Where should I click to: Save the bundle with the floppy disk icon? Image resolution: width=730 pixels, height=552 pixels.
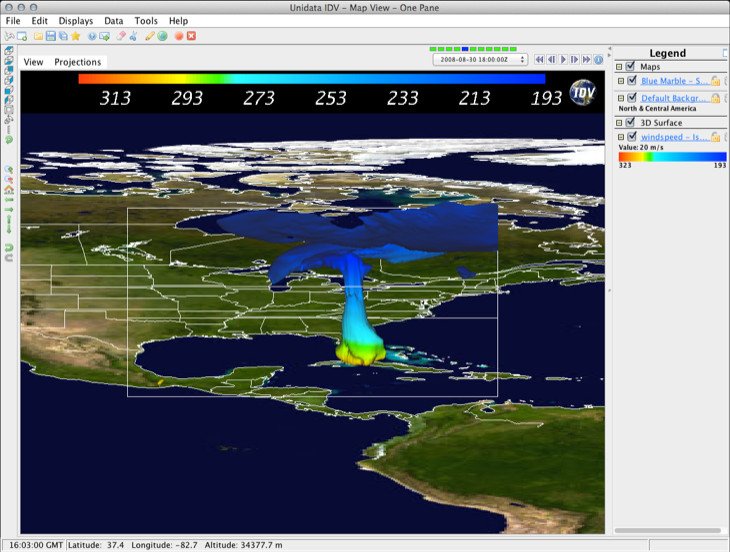[51, 36]
